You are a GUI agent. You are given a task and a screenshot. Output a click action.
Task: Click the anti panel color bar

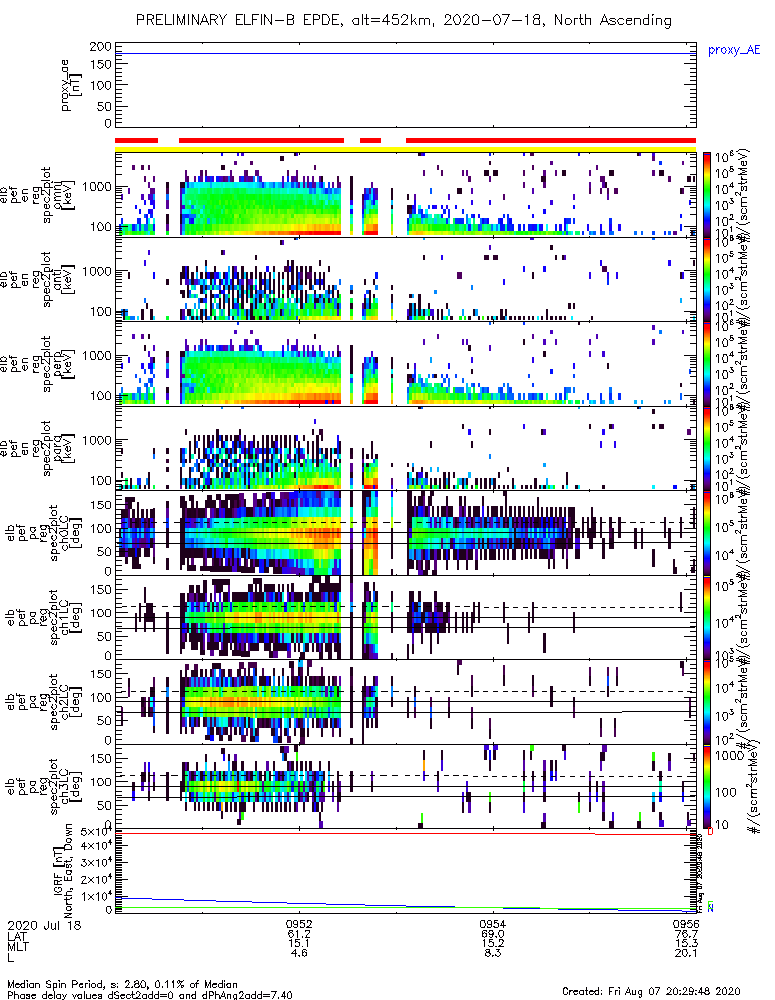click(706, 279)
